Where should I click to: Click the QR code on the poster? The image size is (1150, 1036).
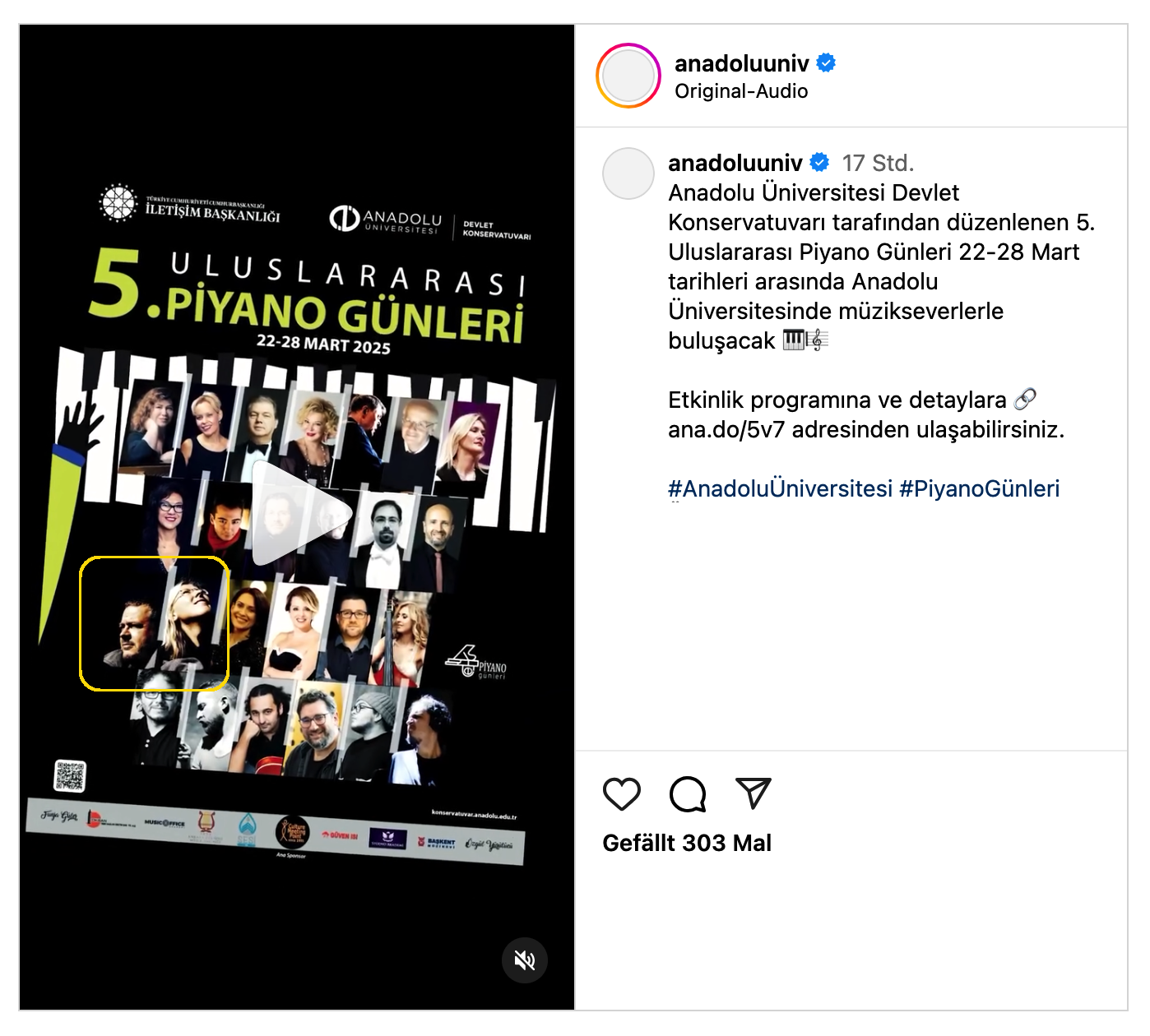(x=70, y=775)
